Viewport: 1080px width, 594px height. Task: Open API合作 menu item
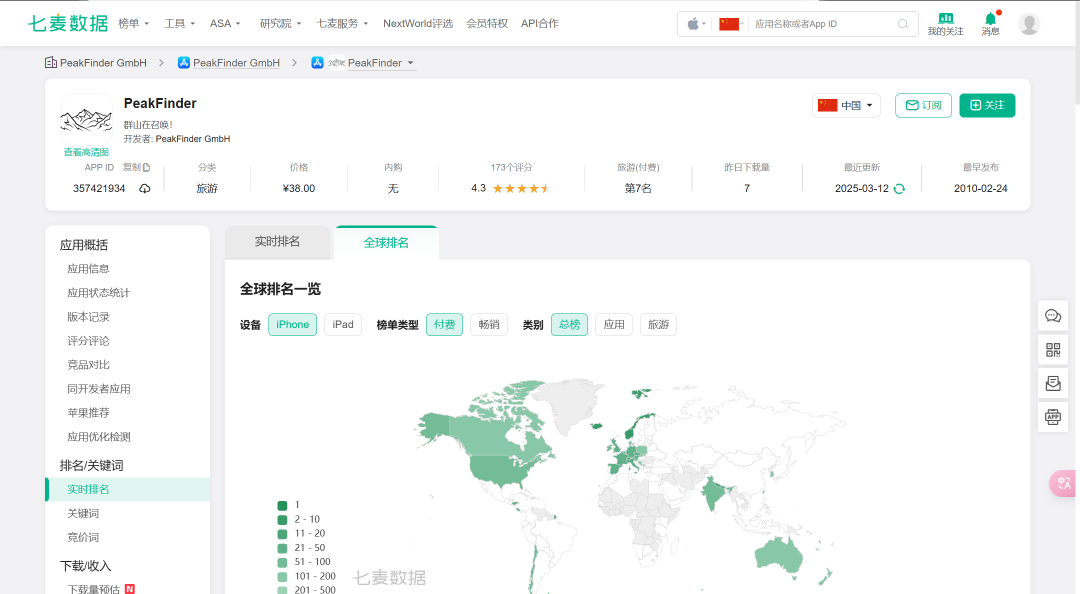tap(540, 23)
